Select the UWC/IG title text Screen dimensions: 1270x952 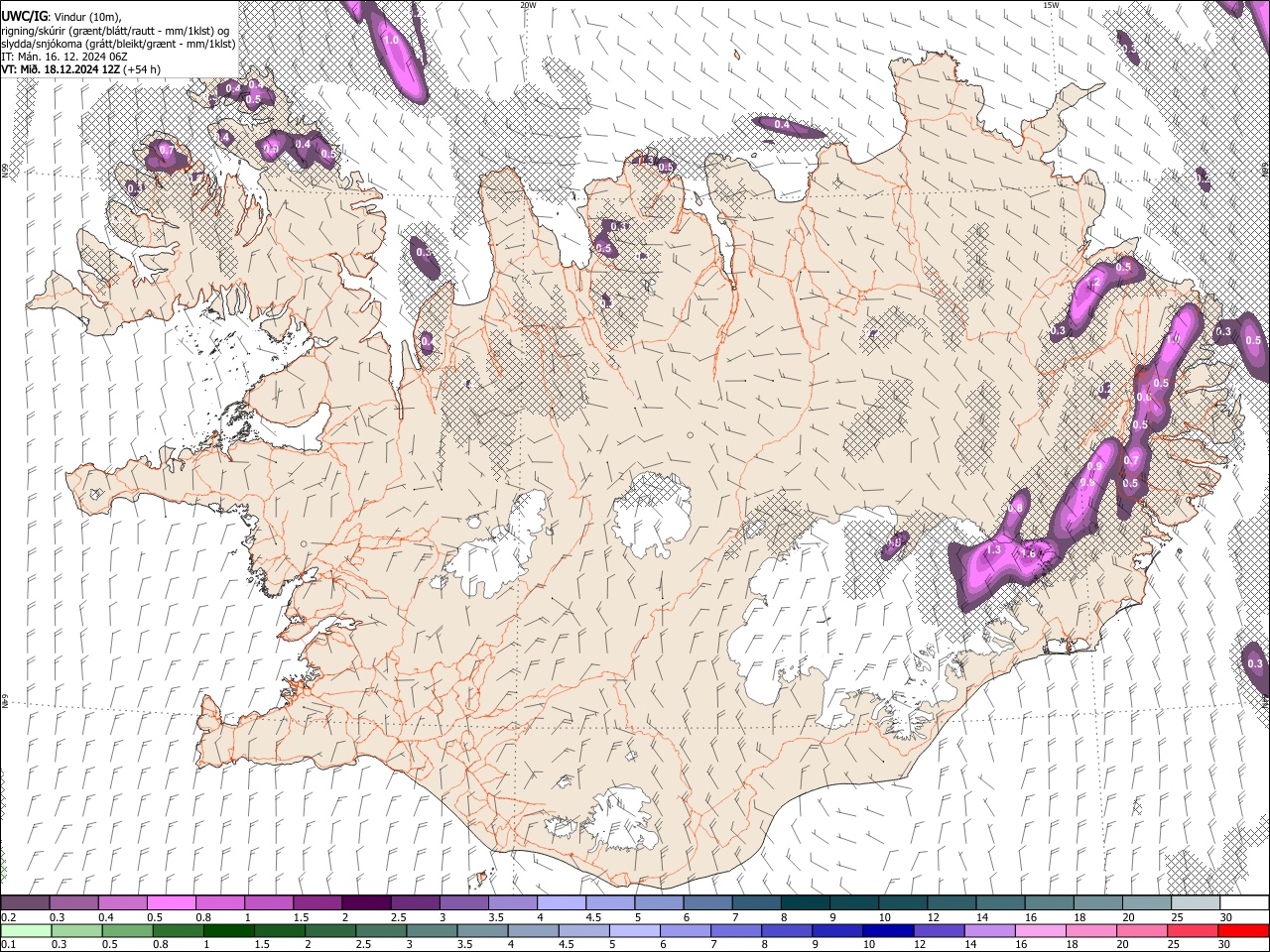click(24, 17)
